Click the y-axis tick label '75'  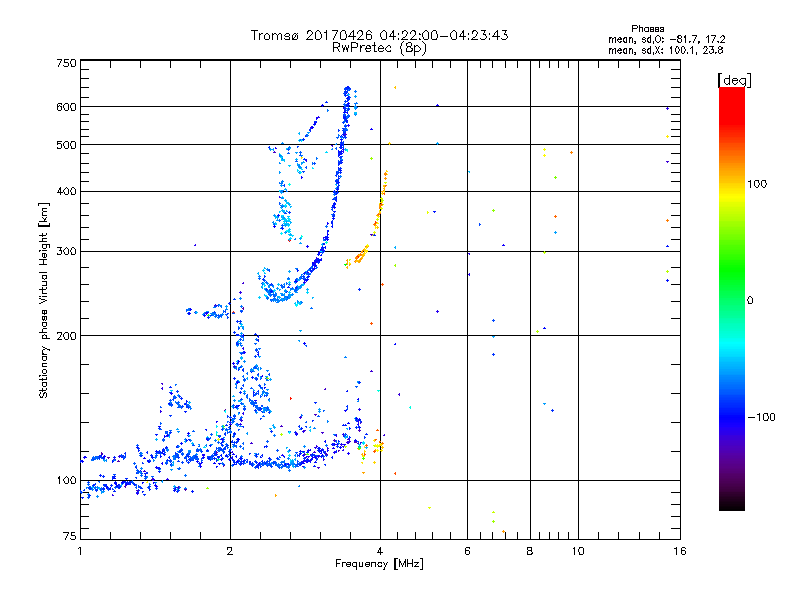click(x=70, y=536)
